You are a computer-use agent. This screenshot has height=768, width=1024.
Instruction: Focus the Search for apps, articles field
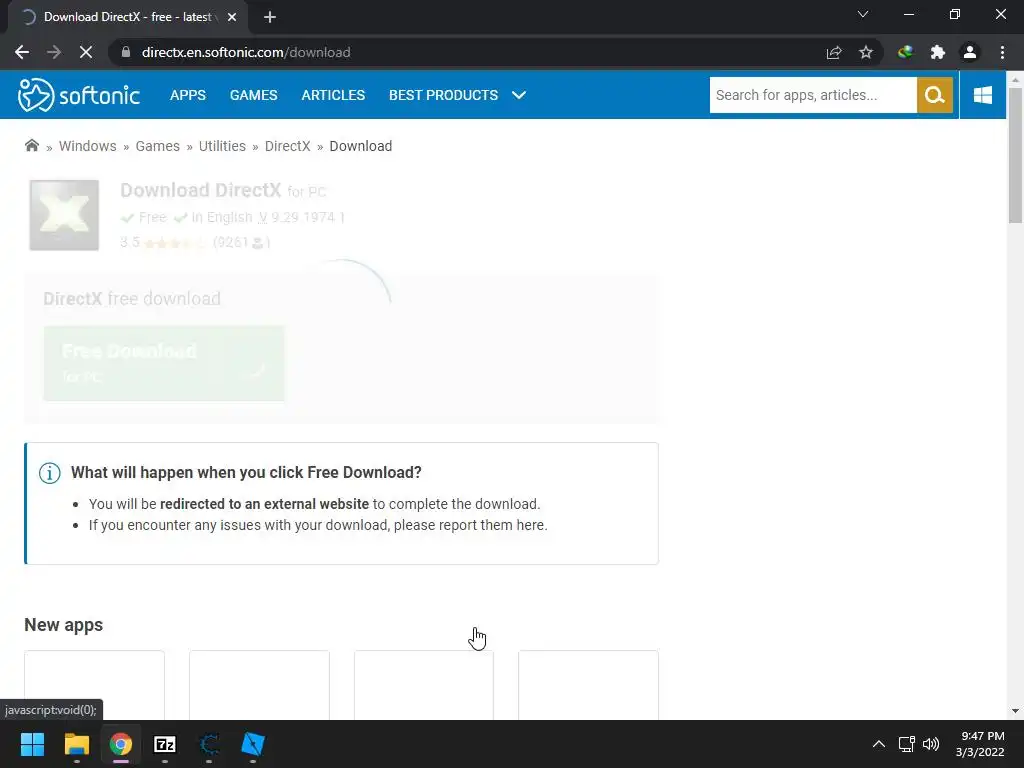pyautogui.click(x=813, y=95)
